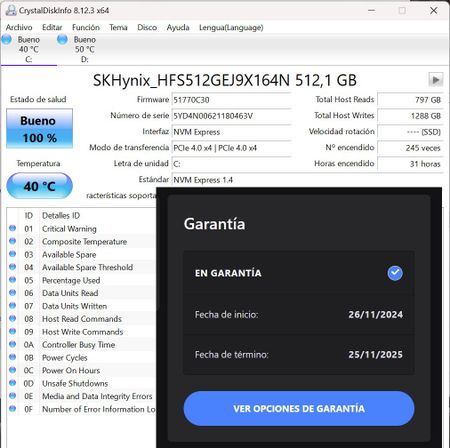Minimize the CrystalDiskInfo window

[372, 11]
